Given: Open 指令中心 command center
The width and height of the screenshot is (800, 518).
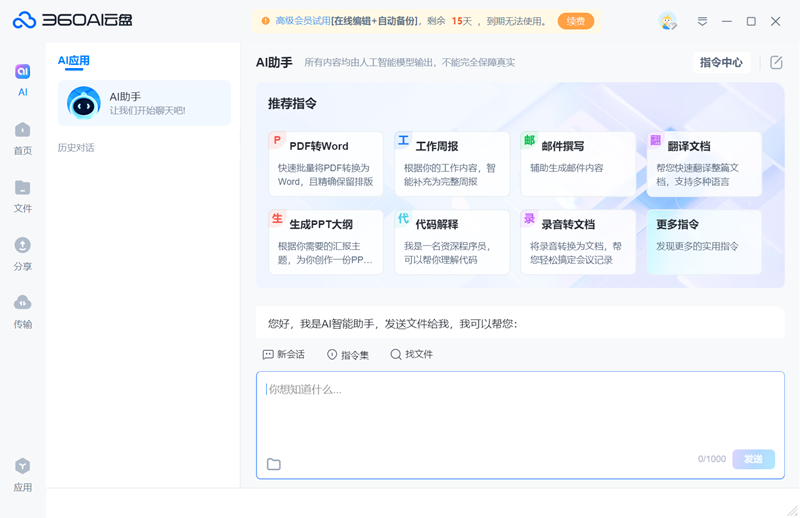Looking at the screenshot, I should pos(721,62).
